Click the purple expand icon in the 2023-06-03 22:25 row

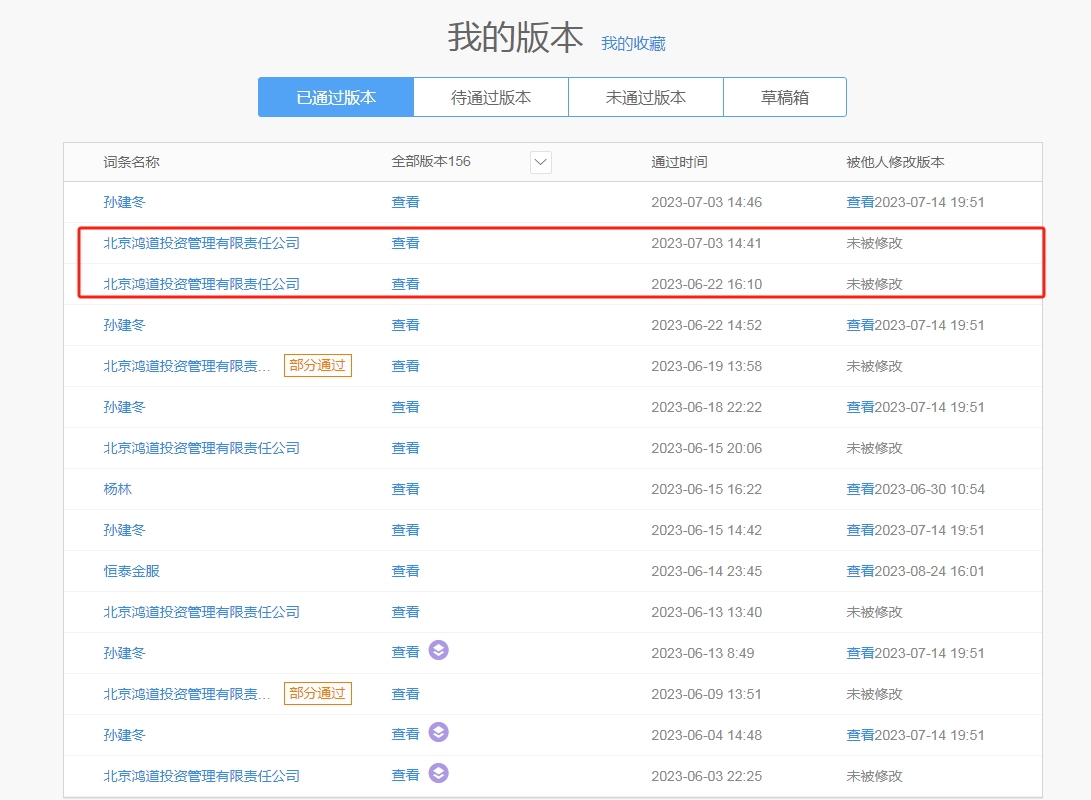click(x=438, y=774)
